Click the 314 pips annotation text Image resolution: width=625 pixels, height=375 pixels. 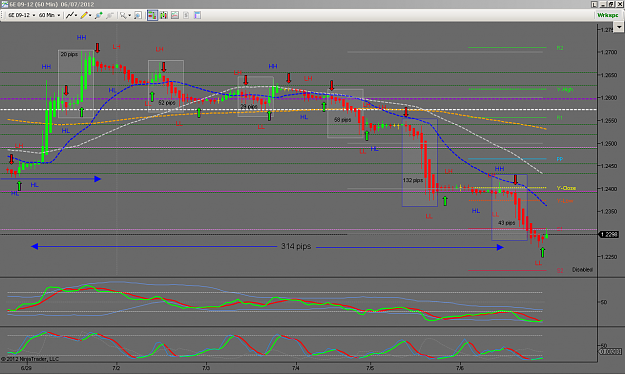(x=296, y=246)
